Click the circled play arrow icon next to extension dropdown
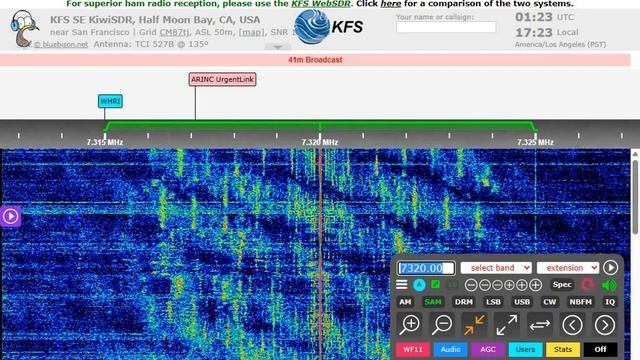640x360 pixels. pyautogui.click(x=610, y=268)
